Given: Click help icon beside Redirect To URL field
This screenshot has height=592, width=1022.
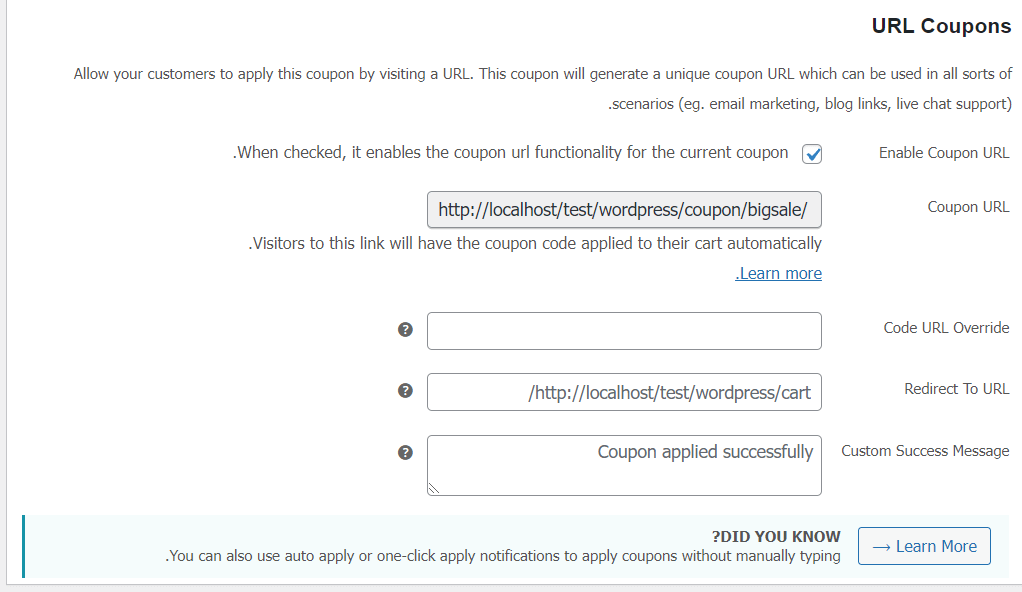Looking at the screenshot, I should [405, 390].
